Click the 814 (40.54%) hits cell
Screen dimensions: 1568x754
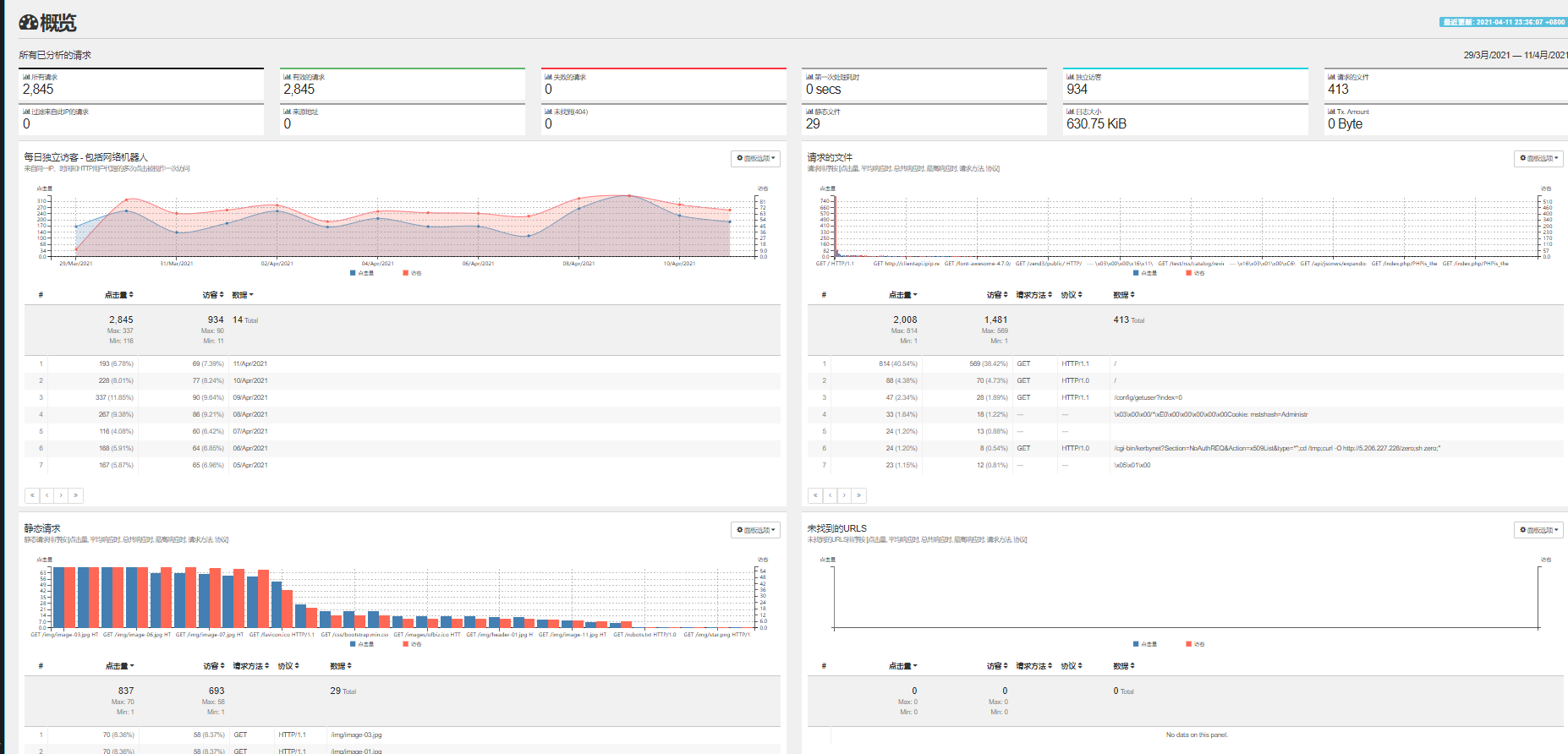(898, 363)
